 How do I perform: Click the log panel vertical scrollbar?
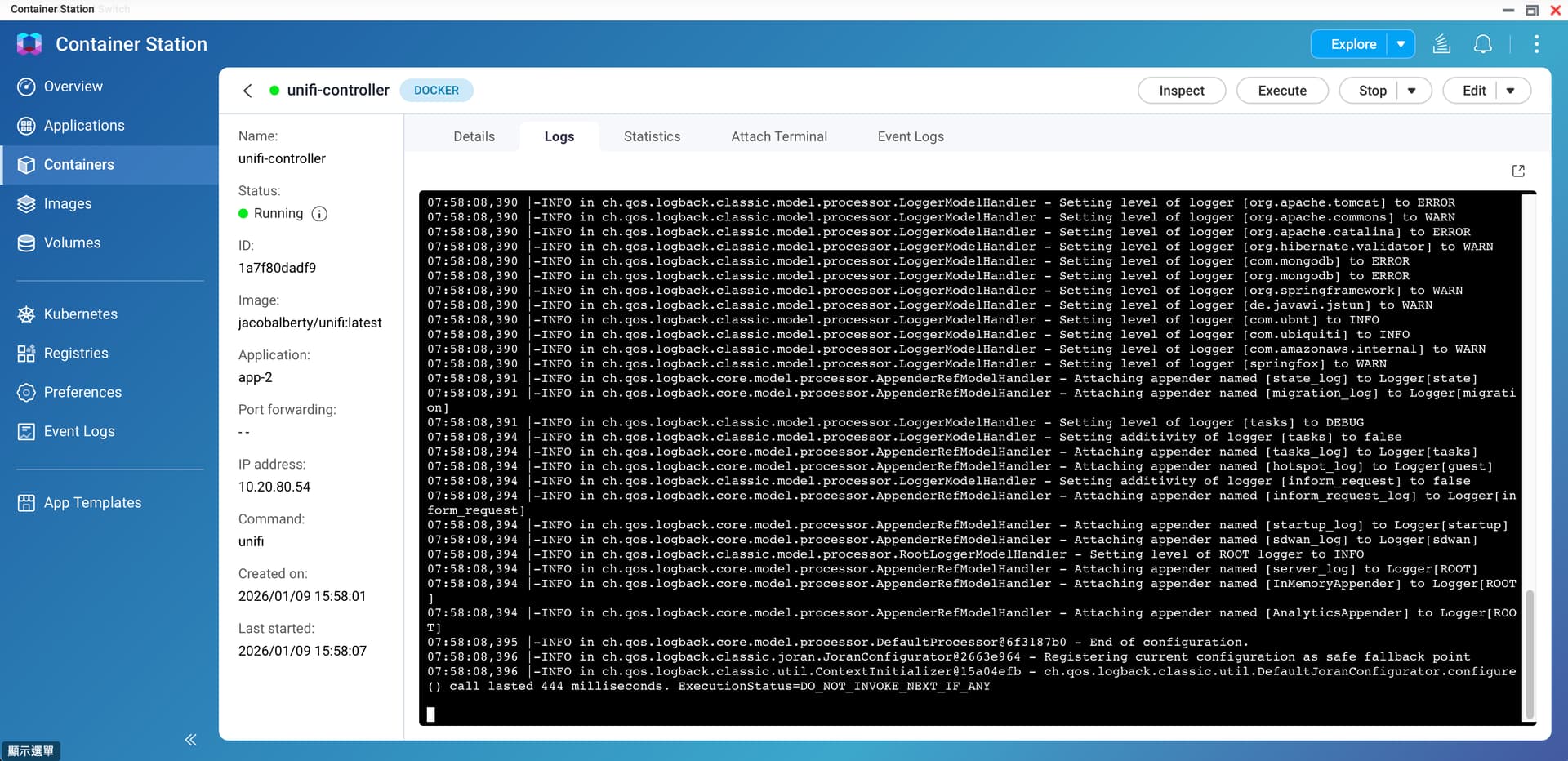pyautogui.click(x=1529, y=652)
